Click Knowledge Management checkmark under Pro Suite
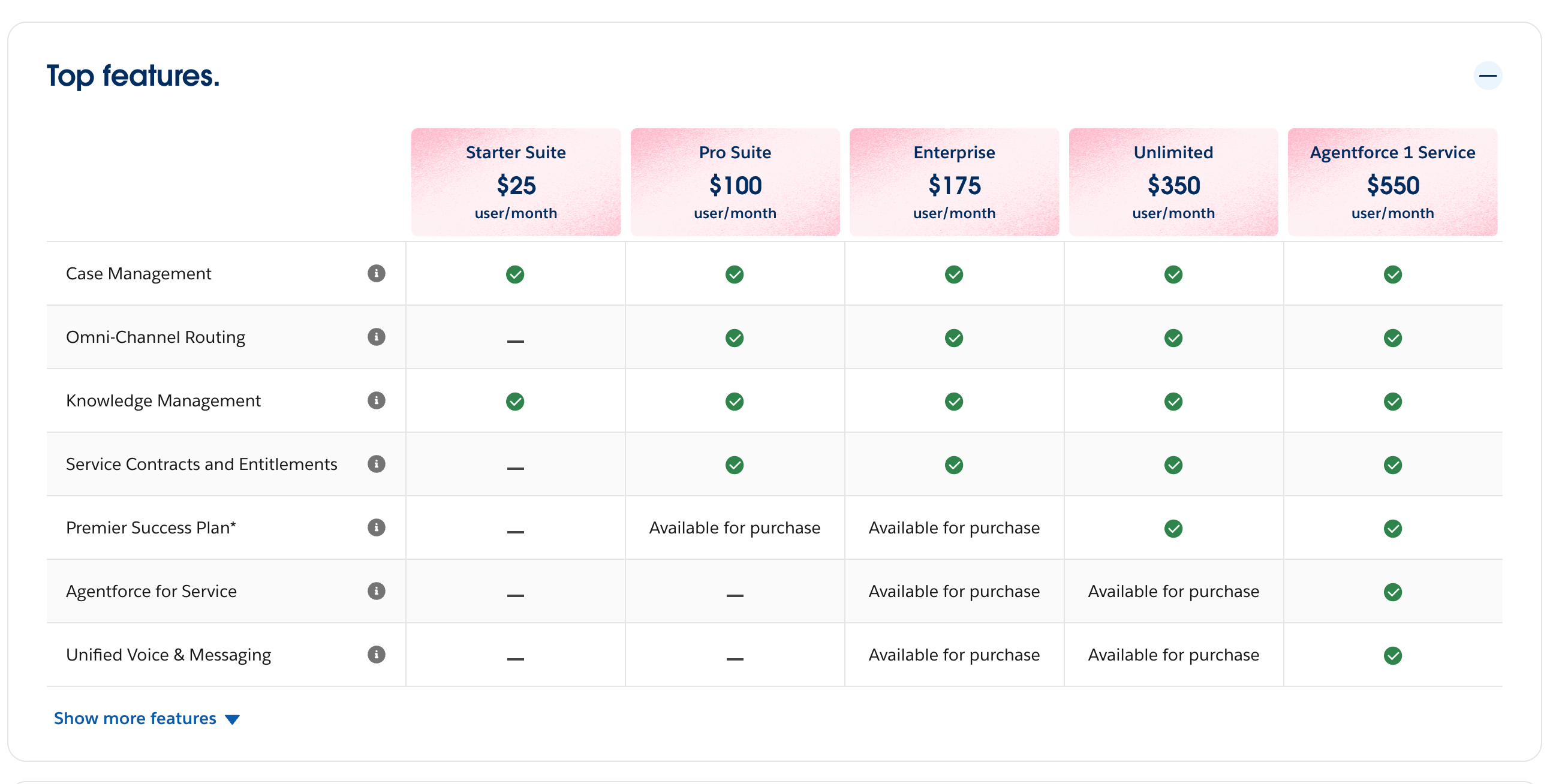This screenshot has height=784, width=1547. (x=735, y=402)
